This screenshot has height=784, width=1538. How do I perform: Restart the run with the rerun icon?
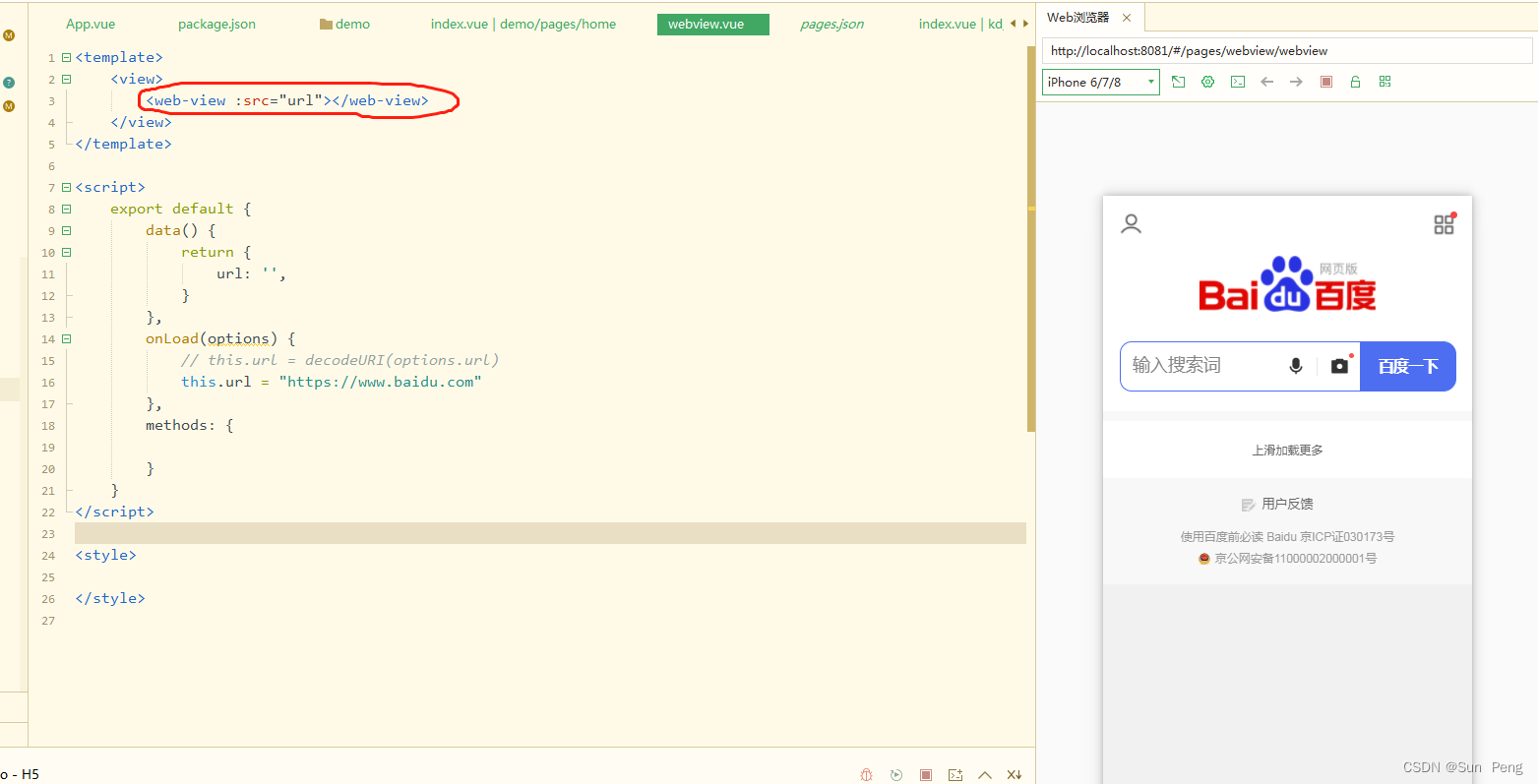(895, 774)
